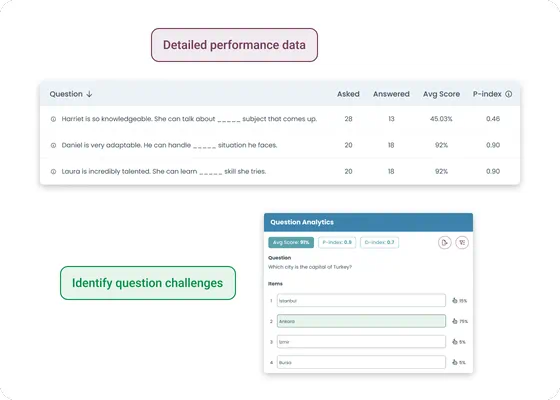Viewport: 560px width, 400px height.
Task: Click the info icon beside the Laura question
Action: [x=53, y=171]
